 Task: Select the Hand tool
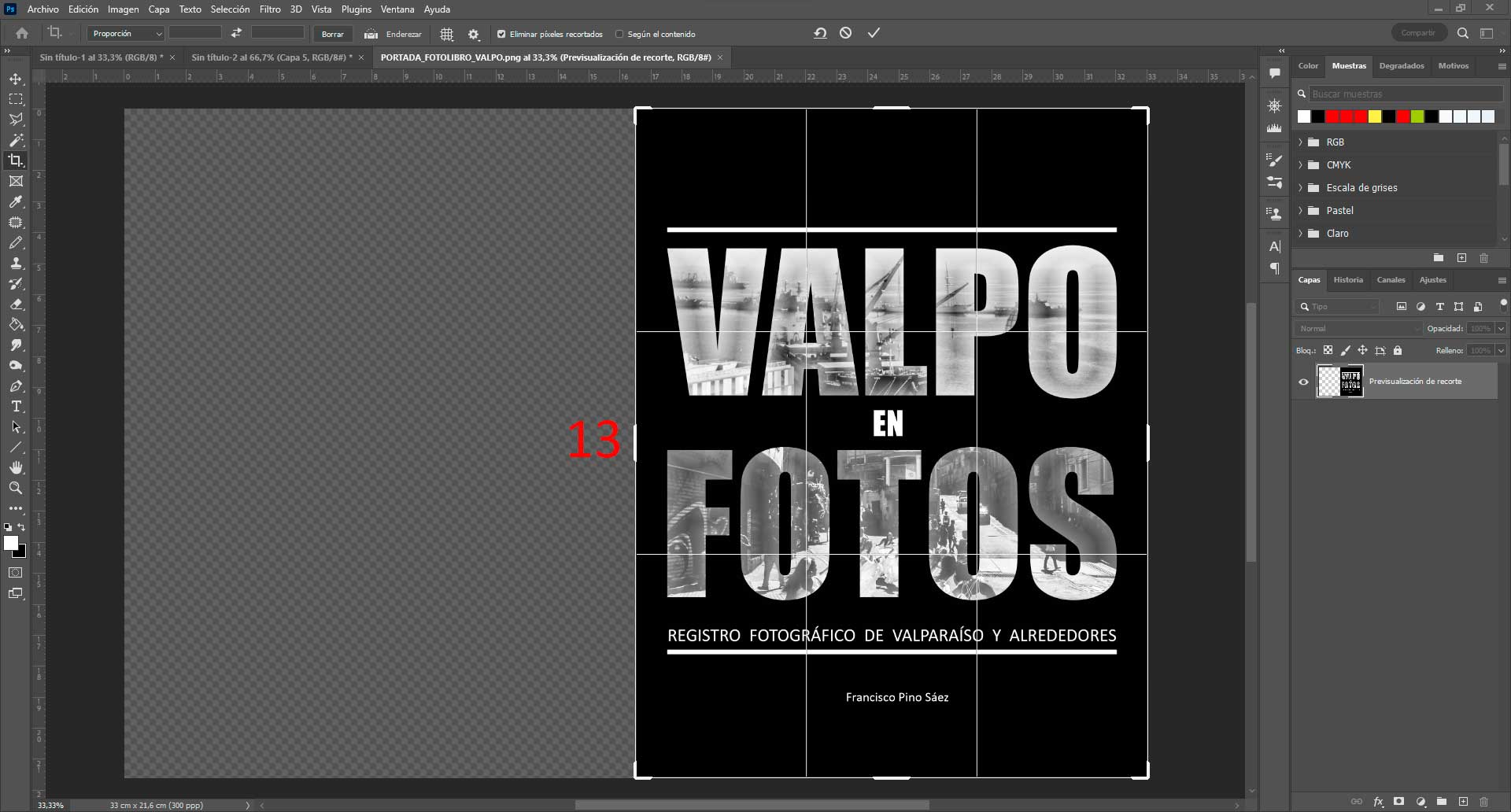click(x=16, y=467)
